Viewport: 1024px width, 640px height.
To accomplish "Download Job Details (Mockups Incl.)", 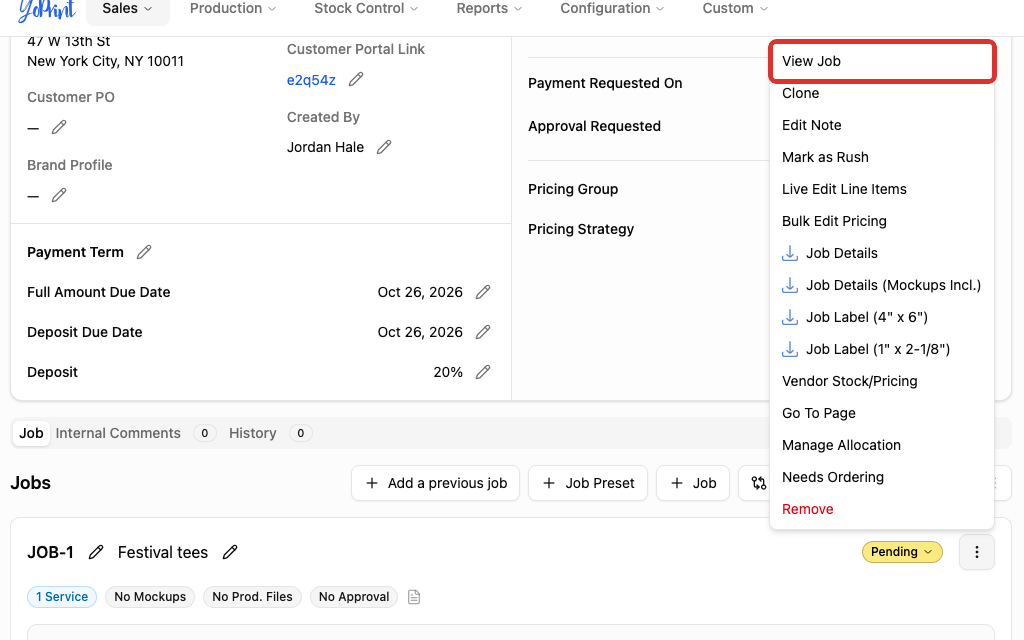I will pyautogui.click(x=882, y=285).
